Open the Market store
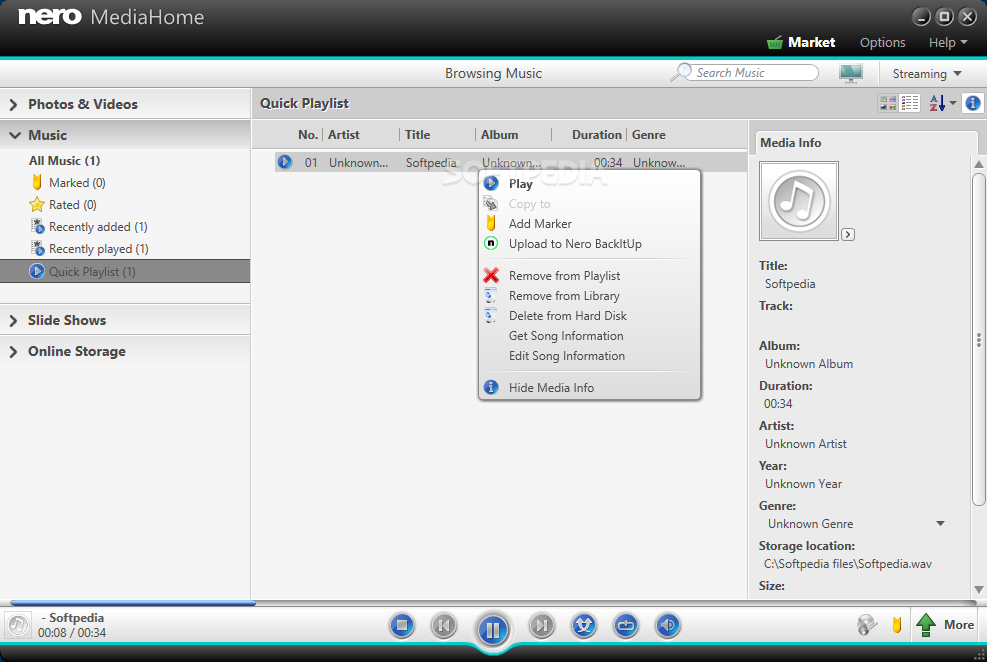987x662 pixels. [801, 42]
